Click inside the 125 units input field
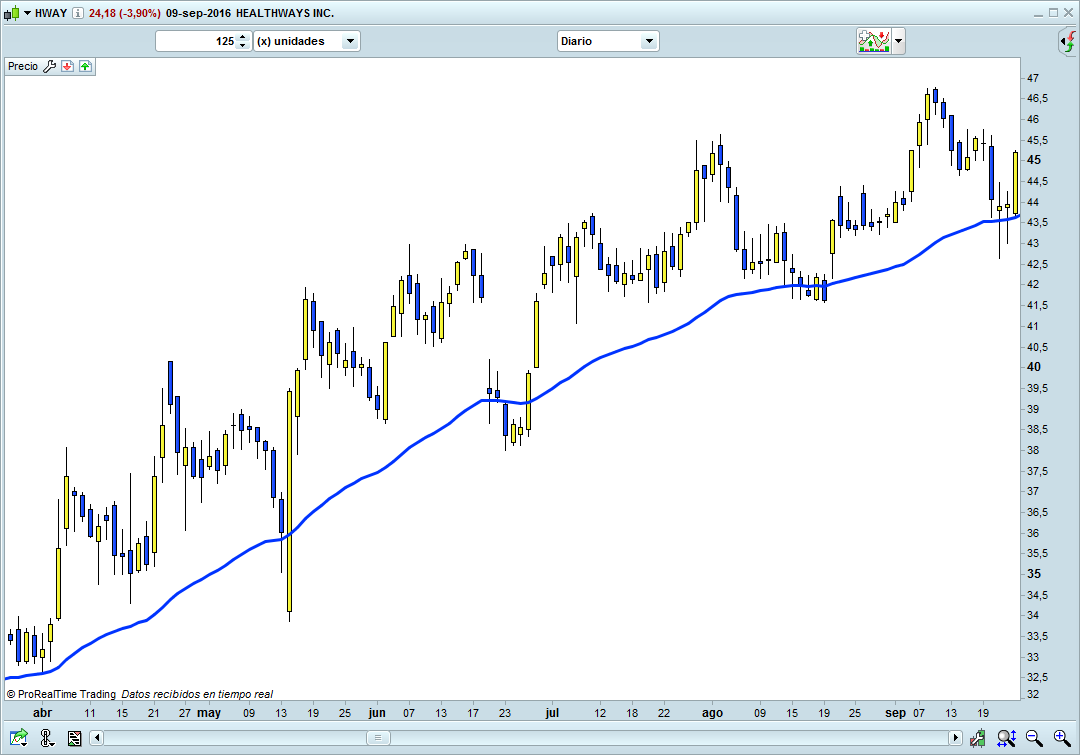This screenshot has height=755, width=1080. click(200, 41)
